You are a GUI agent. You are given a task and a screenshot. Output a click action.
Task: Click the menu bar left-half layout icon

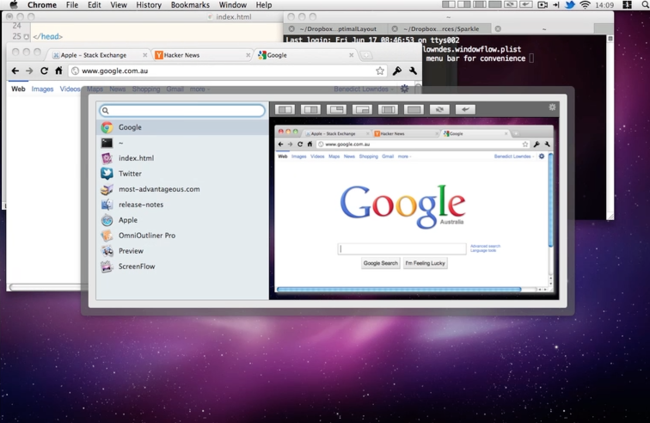point(449,5)
